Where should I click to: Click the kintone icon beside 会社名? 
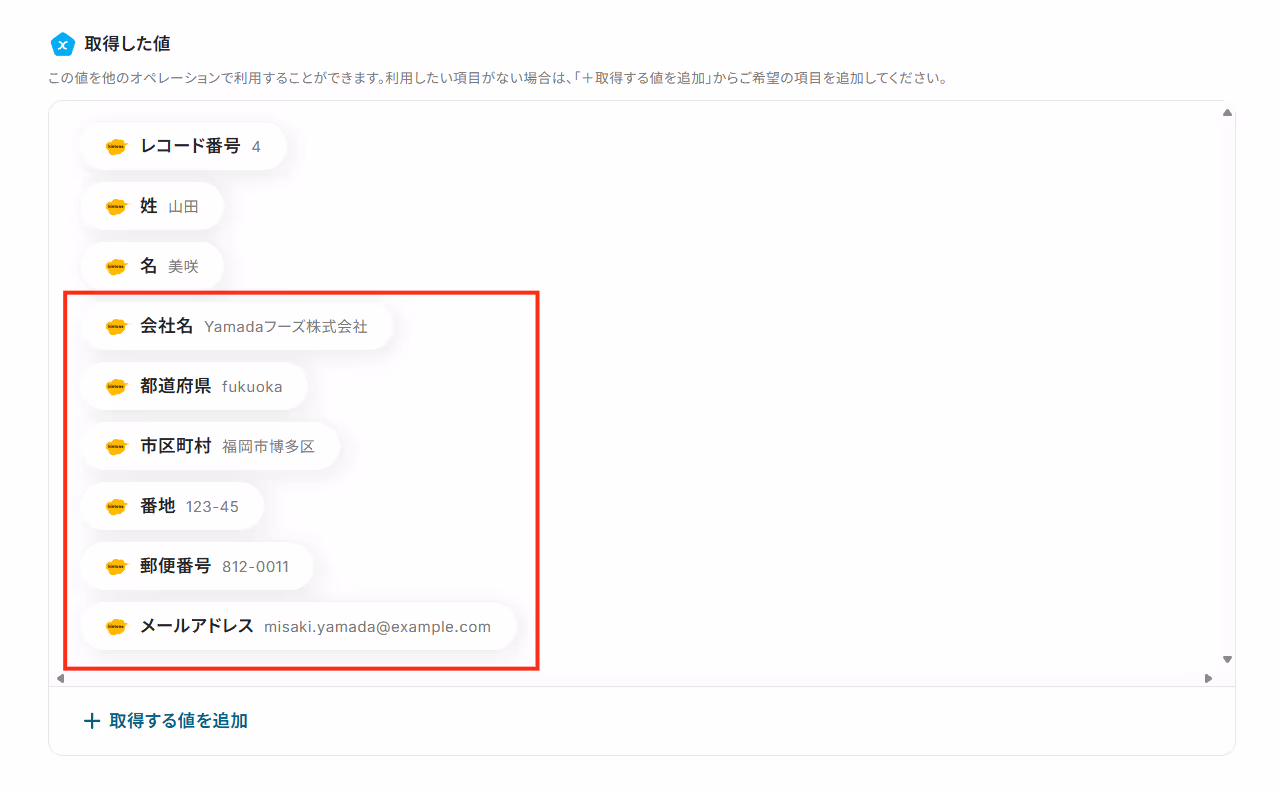[117, 327]
